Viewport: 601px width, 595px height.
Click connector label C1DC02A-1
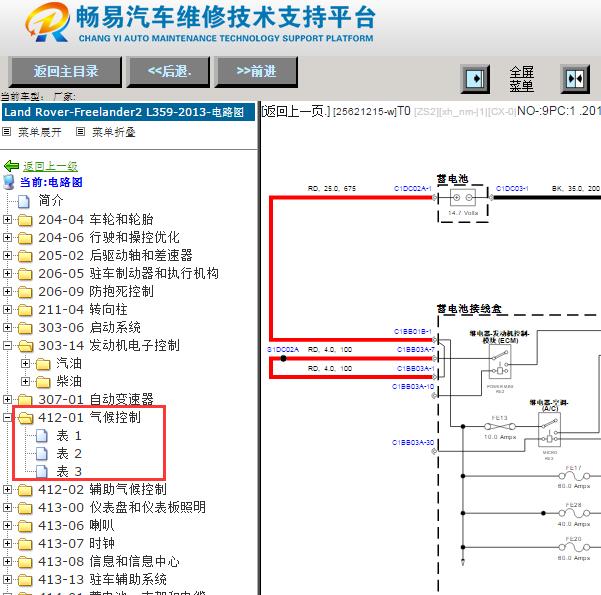[412, 188]
